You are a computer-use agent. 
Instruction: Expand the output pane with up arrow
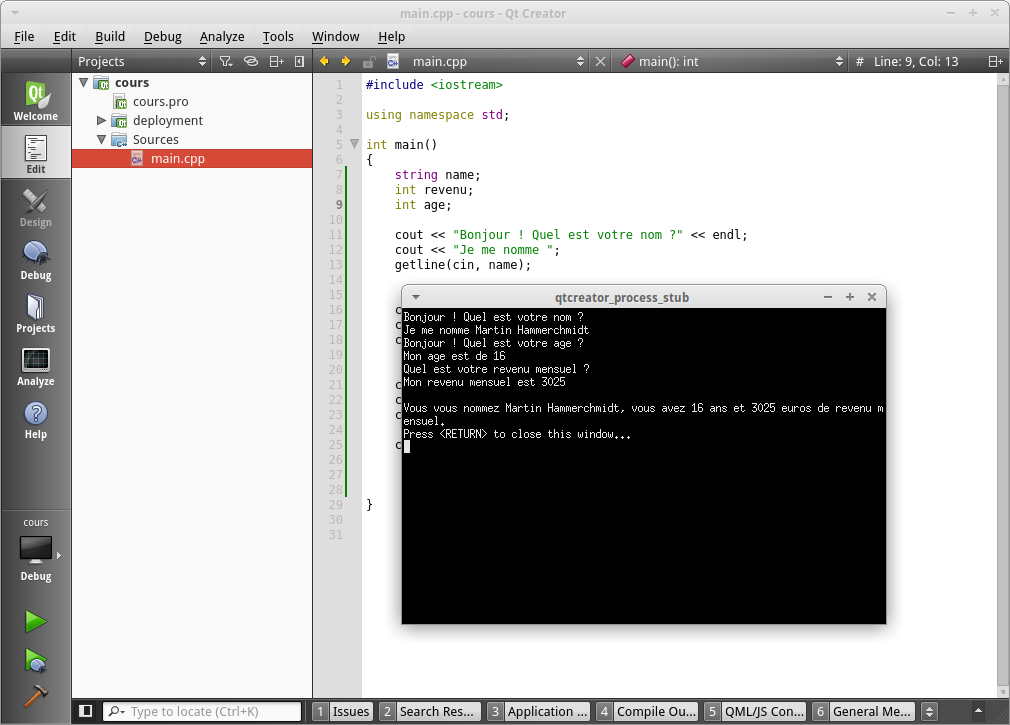tap(978, 711)
